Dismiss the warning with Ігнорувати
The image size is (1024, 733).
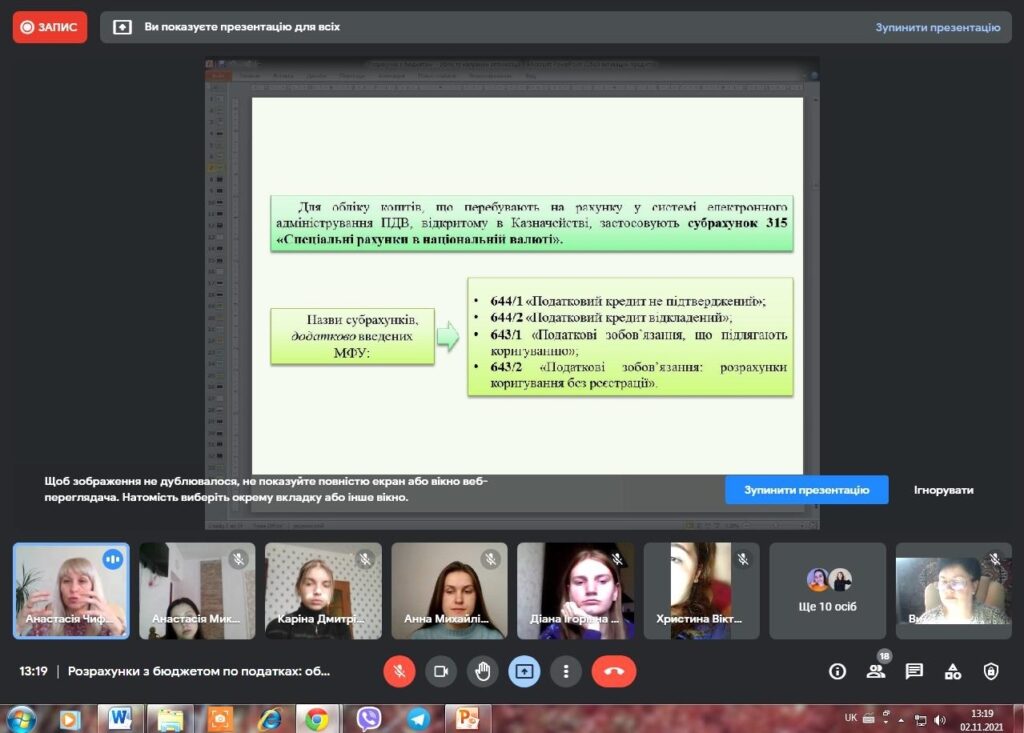coord(944,490)
